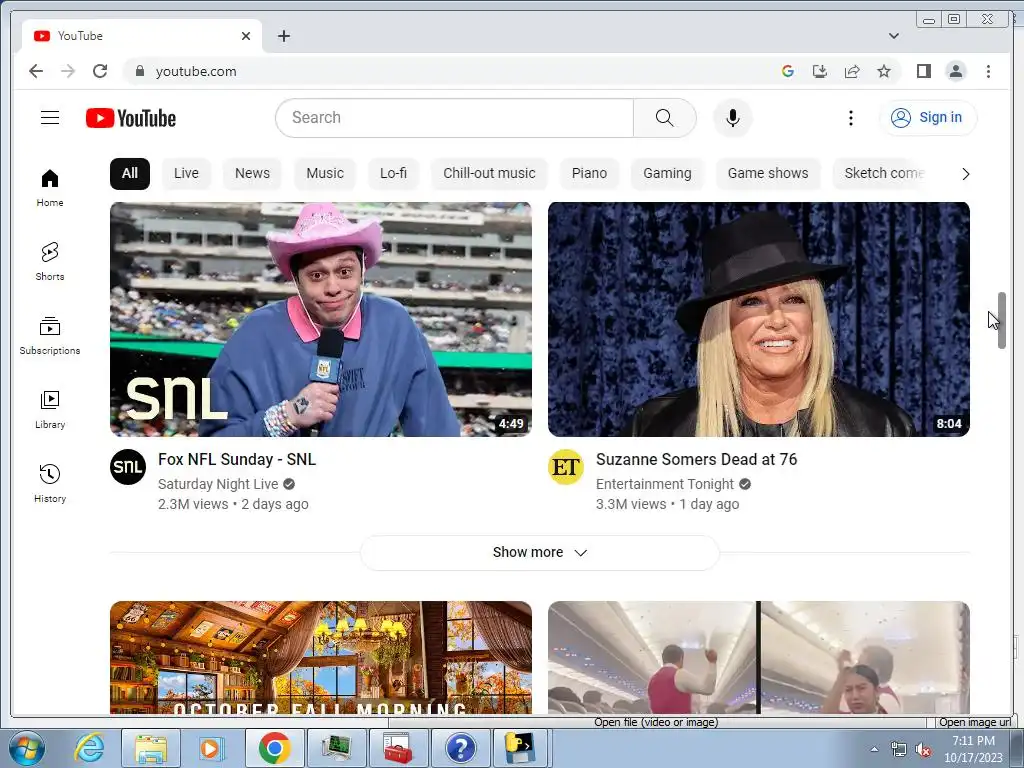Select the Music filter chip

click(x=325, y=173)
